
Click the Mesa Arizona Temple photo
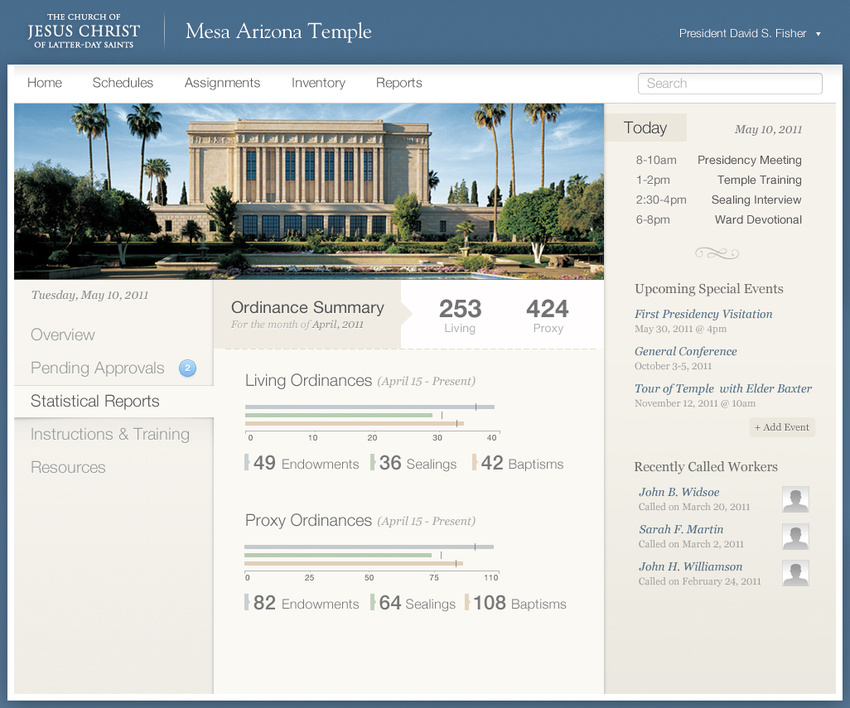309,191
